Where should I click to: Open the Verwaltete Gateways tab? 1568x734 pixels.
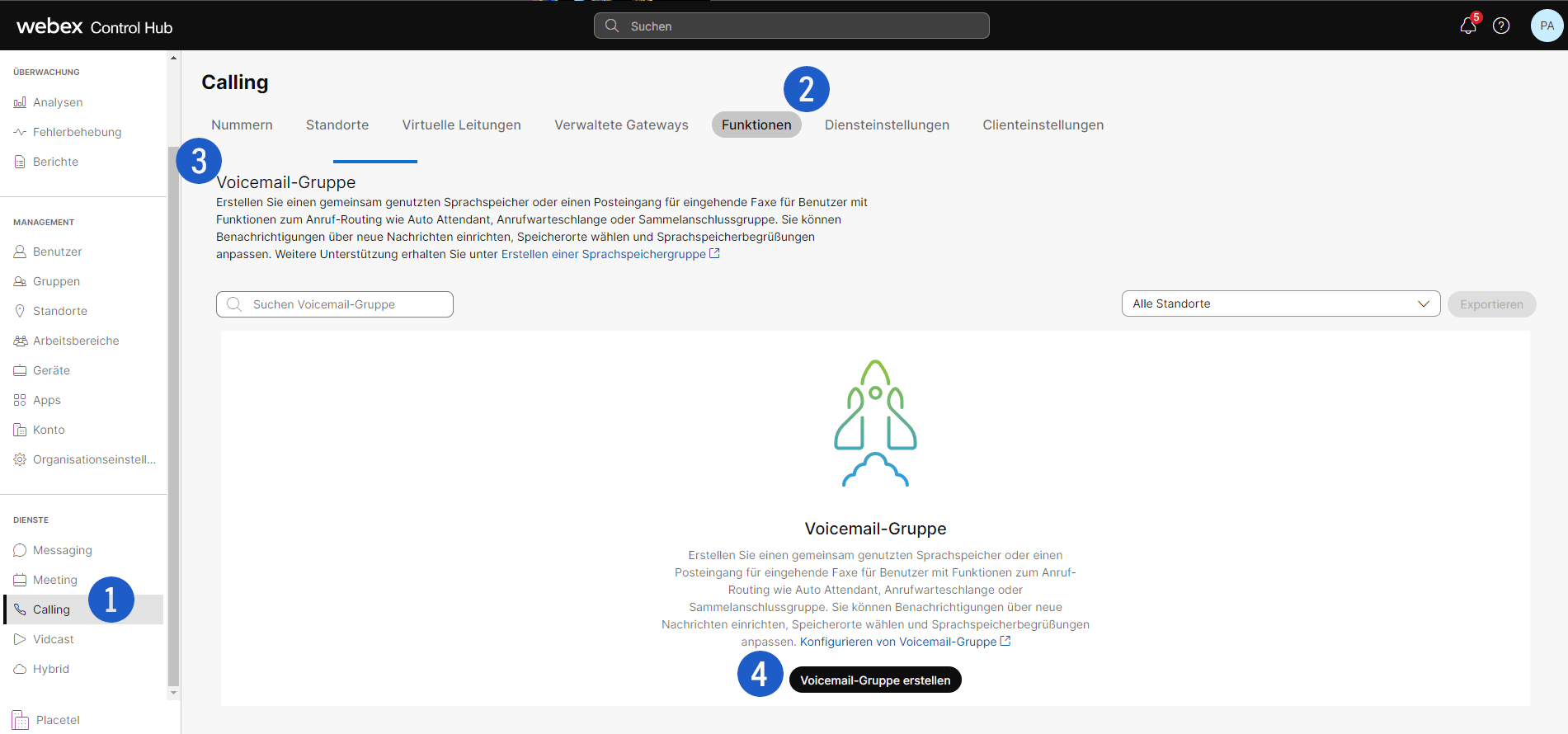[x=621, y=125]
